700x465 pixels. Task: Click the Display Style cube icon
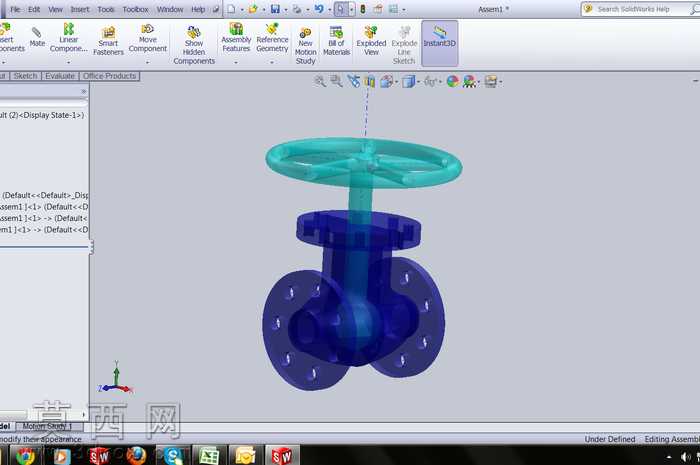408,81
